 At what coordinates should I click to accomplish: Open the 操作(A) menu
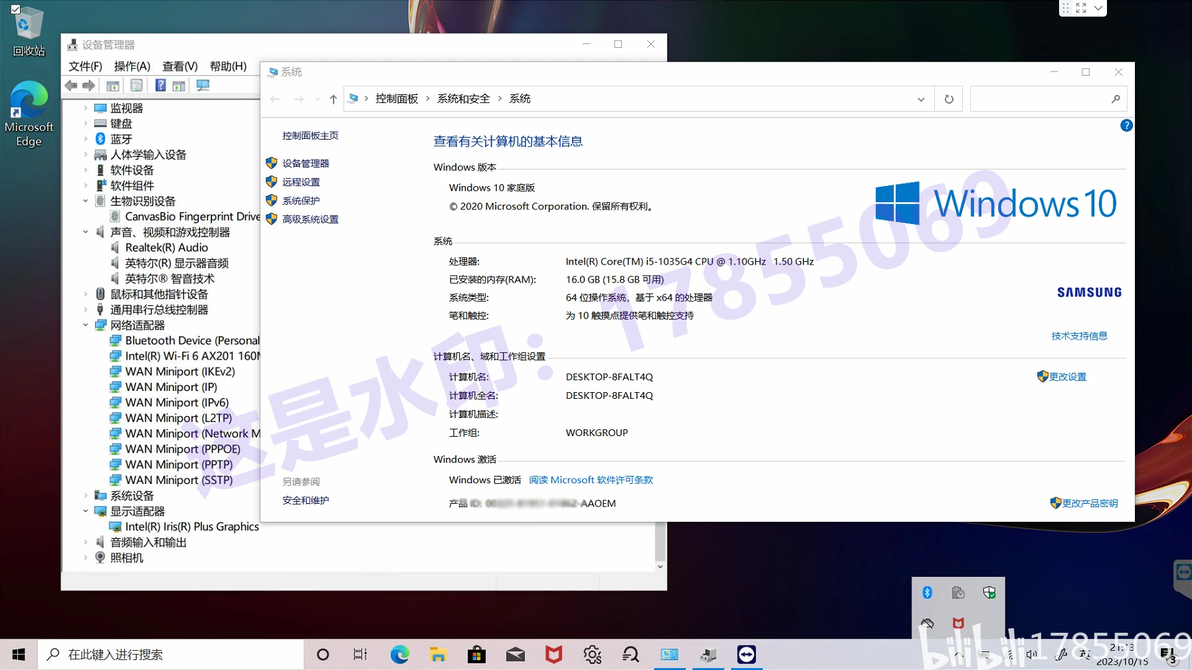(x=132, y=66)
